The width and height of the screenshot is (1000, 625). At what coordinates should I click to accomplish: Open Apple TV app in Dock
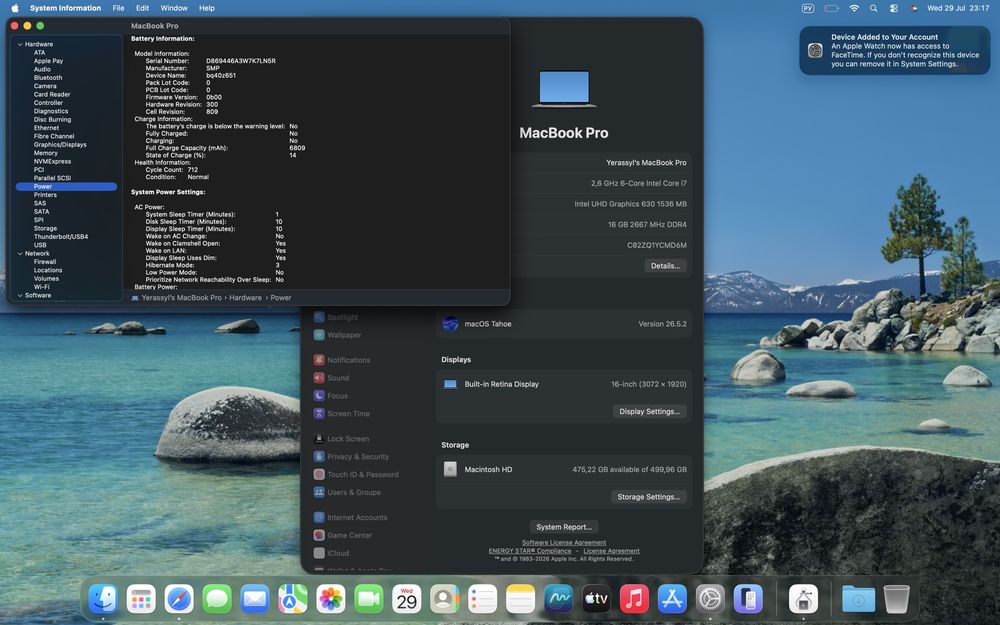coord(596,599)
